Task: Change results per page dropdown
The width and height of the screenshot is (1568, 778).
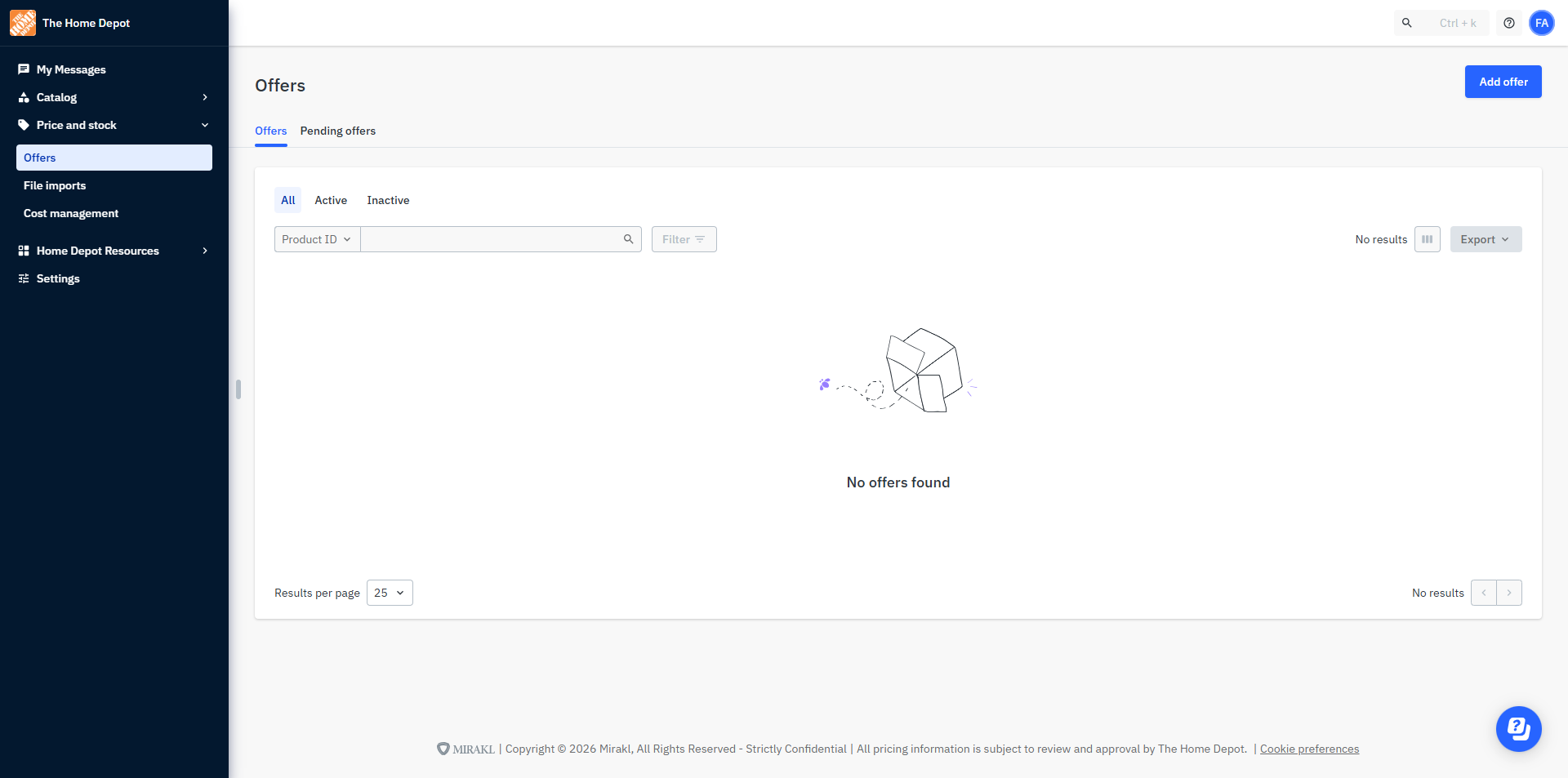Action: [390, 593]
